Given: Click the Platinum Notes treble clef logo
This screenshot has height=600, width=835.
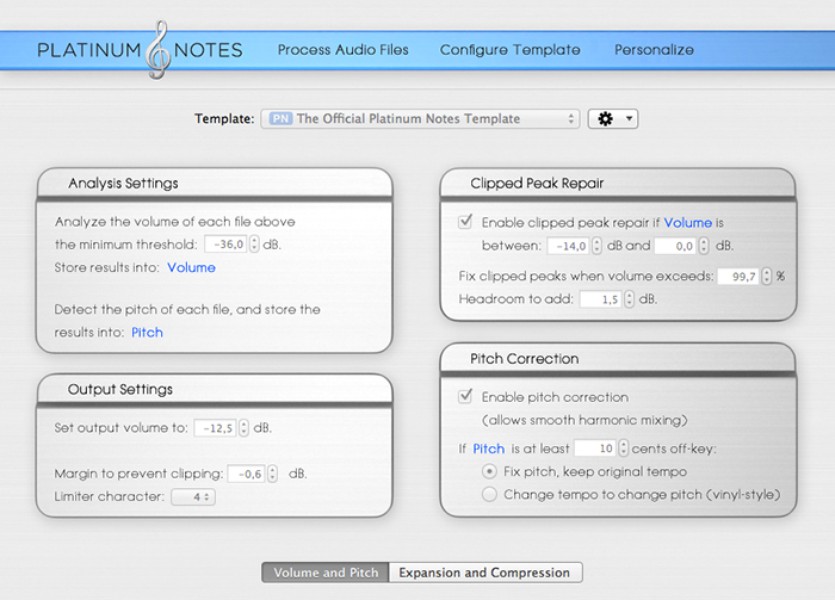Looking at the screenshot, I should pos(158,48).
